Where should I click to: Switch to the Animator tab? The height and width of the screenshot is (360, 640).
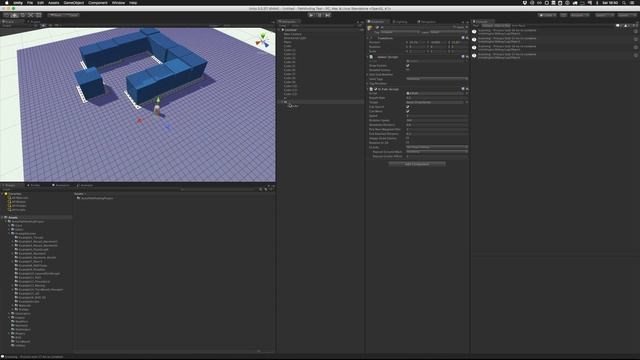[x=85, y=185]
